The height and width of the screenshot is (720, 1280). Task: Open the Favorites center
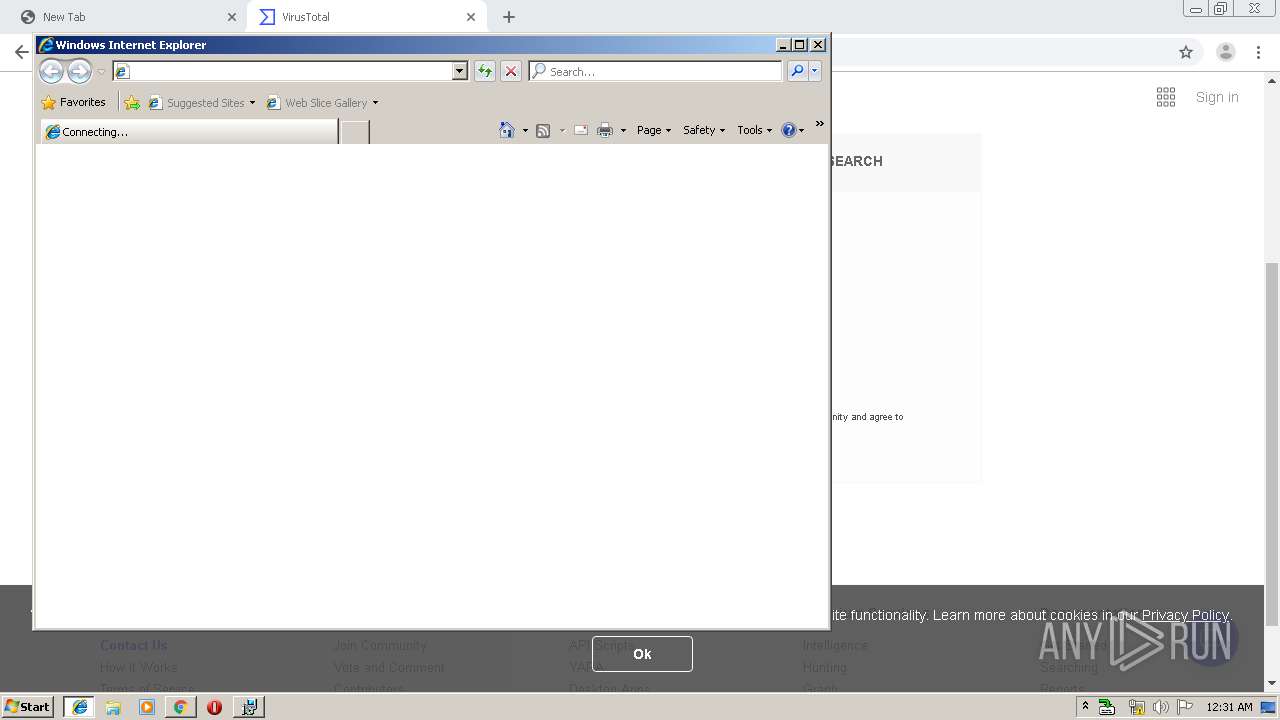click(73, 102)
